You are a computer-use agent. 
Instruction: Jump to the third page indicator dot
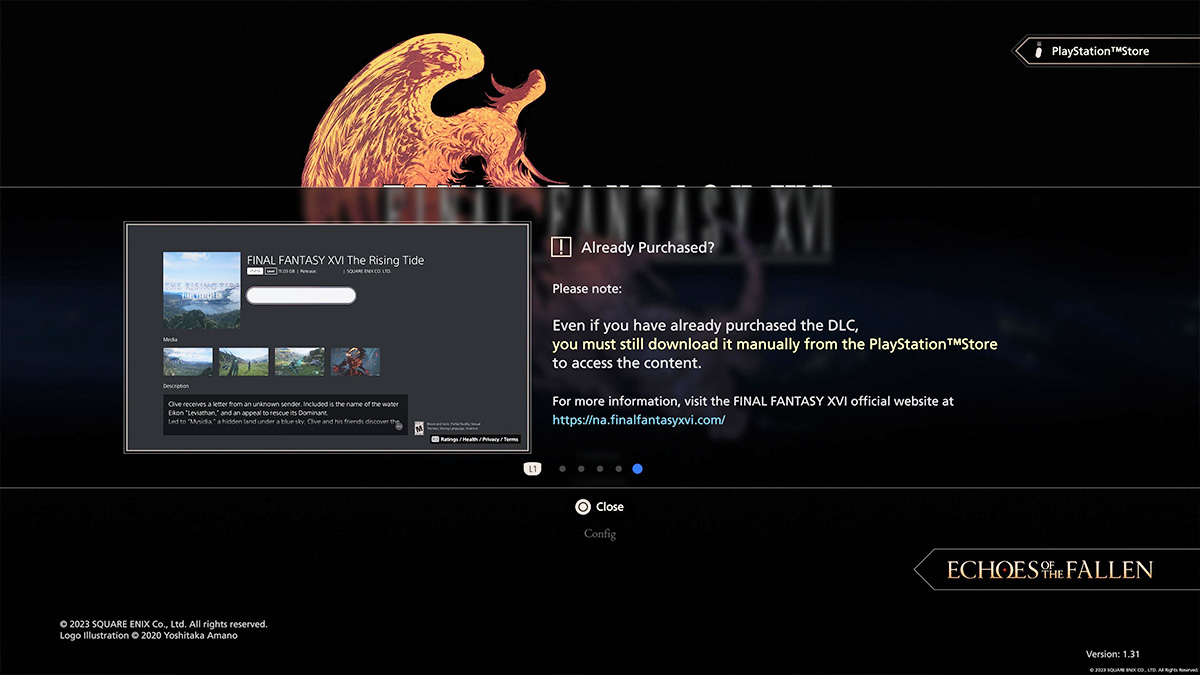point(600,468)
